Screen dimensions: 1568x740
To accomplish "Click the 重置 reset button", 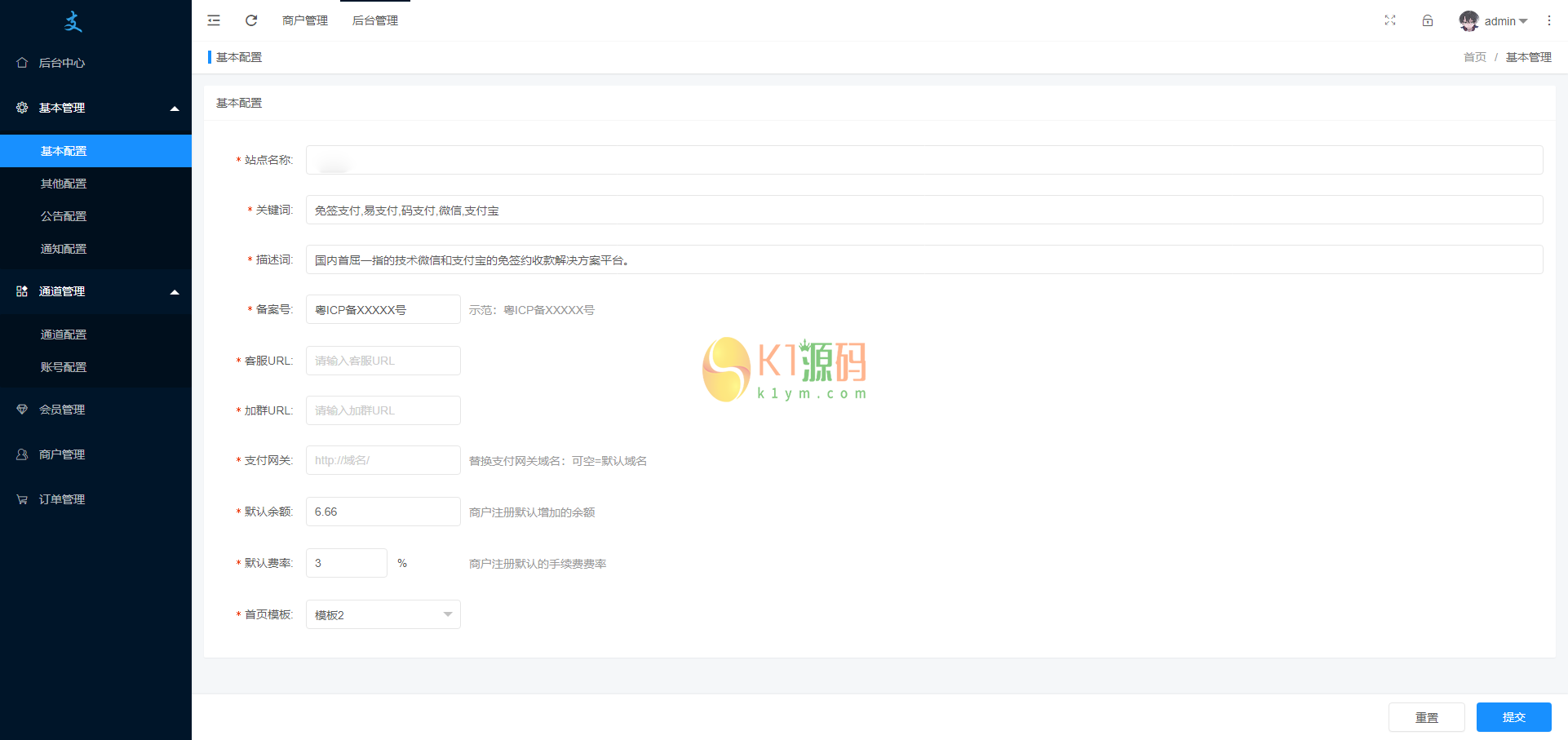I will click(1427, 717).
